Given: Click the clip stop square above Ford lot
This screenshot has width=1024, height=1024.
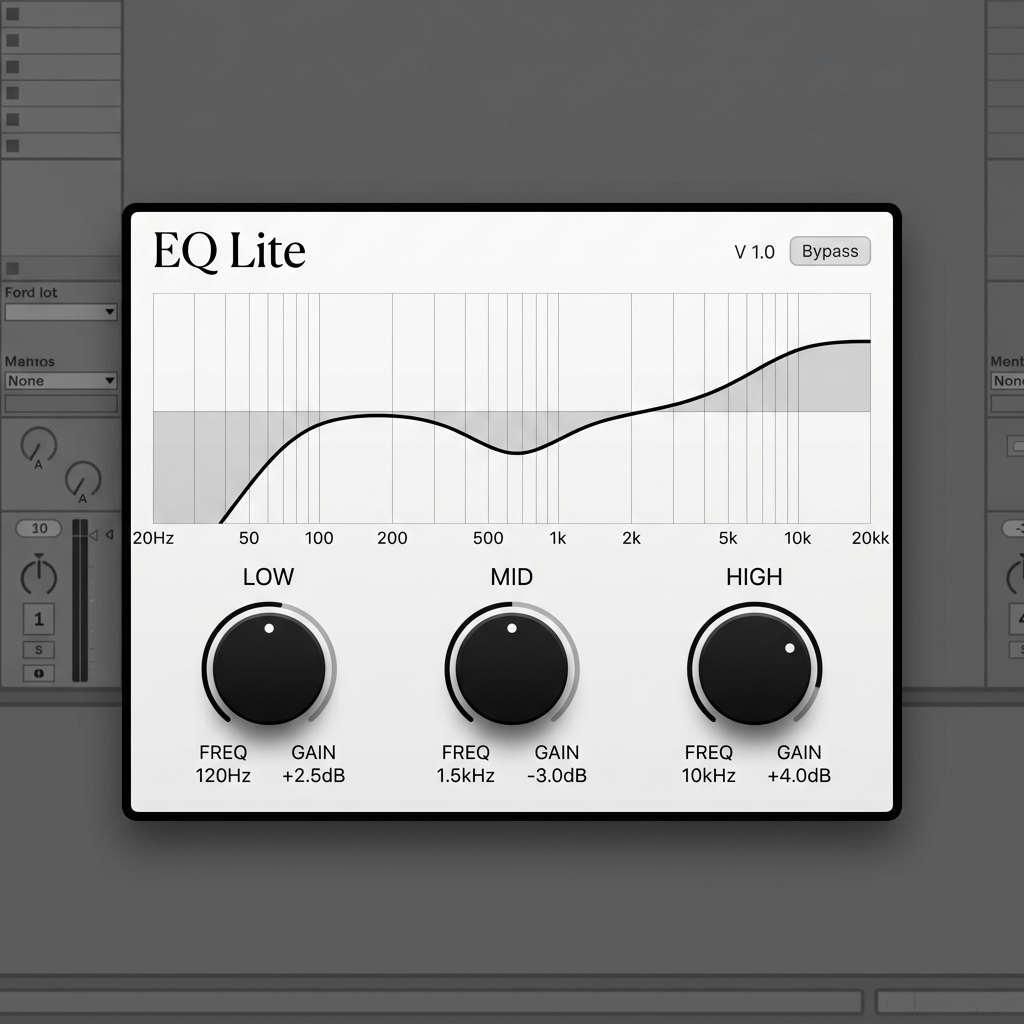Looking at the screenshot, I should 12,268.
